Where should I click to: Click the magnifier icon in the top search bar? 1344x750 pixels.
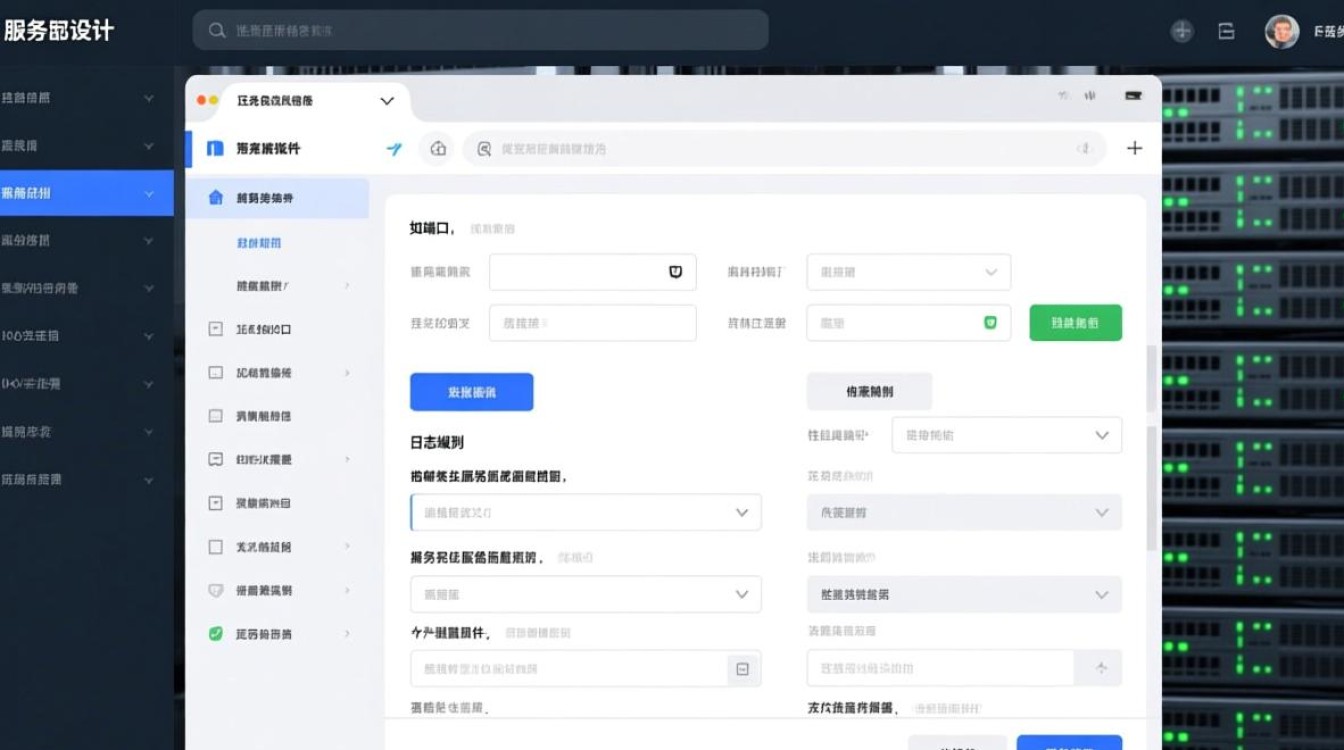pos(217,31)
